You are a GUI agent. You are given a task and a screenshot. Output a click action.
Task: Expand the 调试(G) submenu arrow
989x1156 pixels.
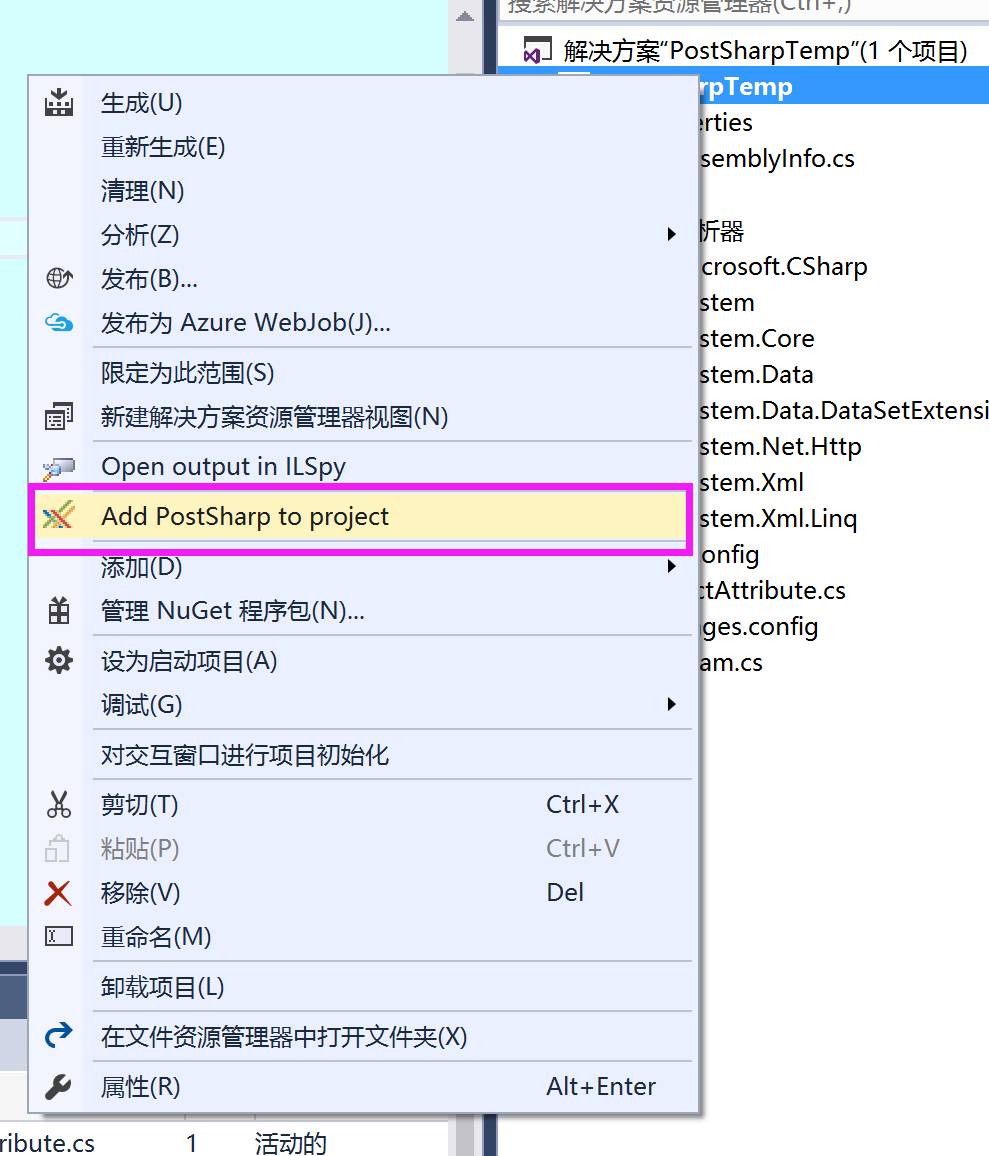point(672,704)
